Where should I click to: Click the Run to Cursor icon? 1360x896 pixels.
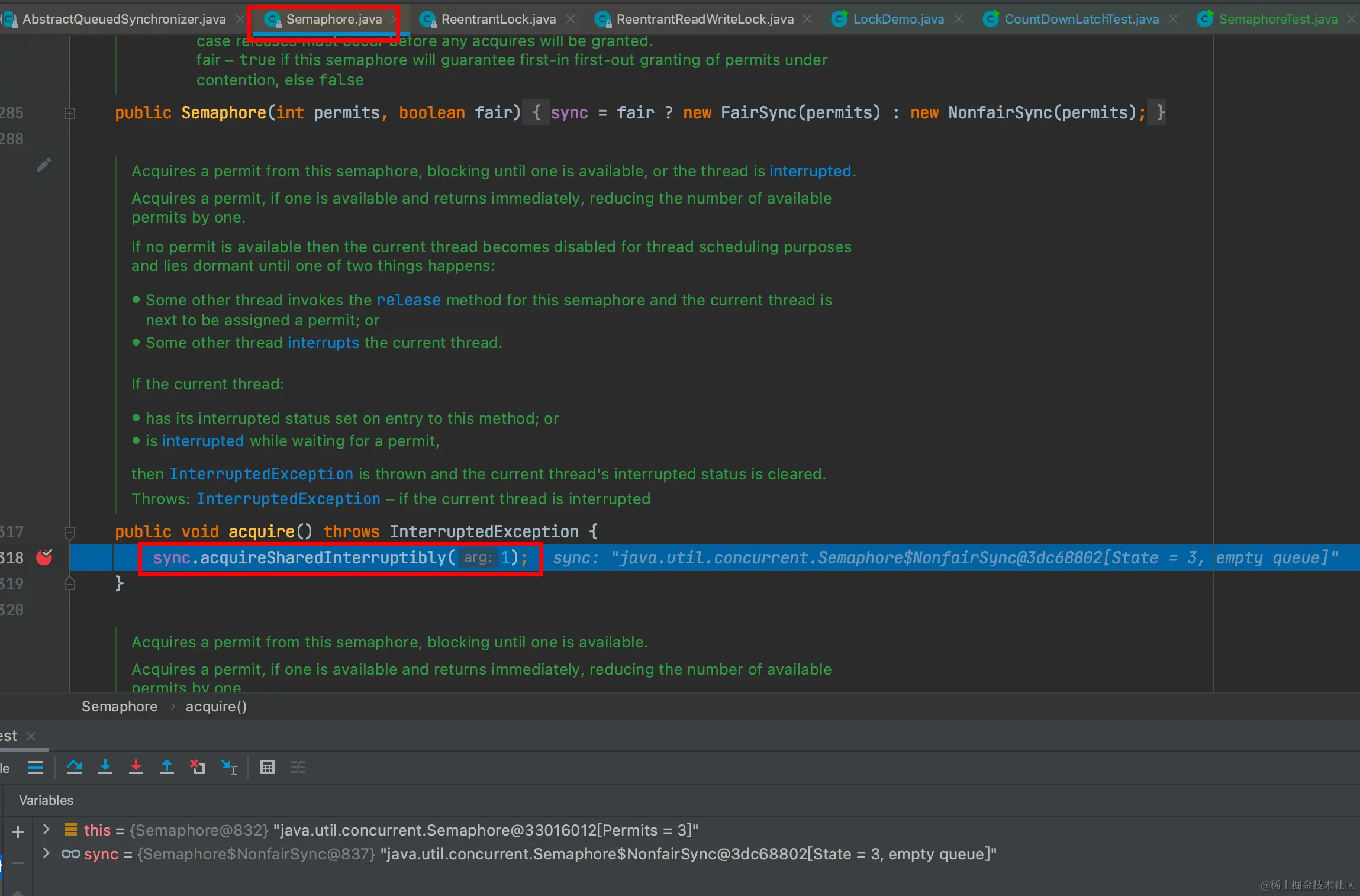tap(229, 767)
